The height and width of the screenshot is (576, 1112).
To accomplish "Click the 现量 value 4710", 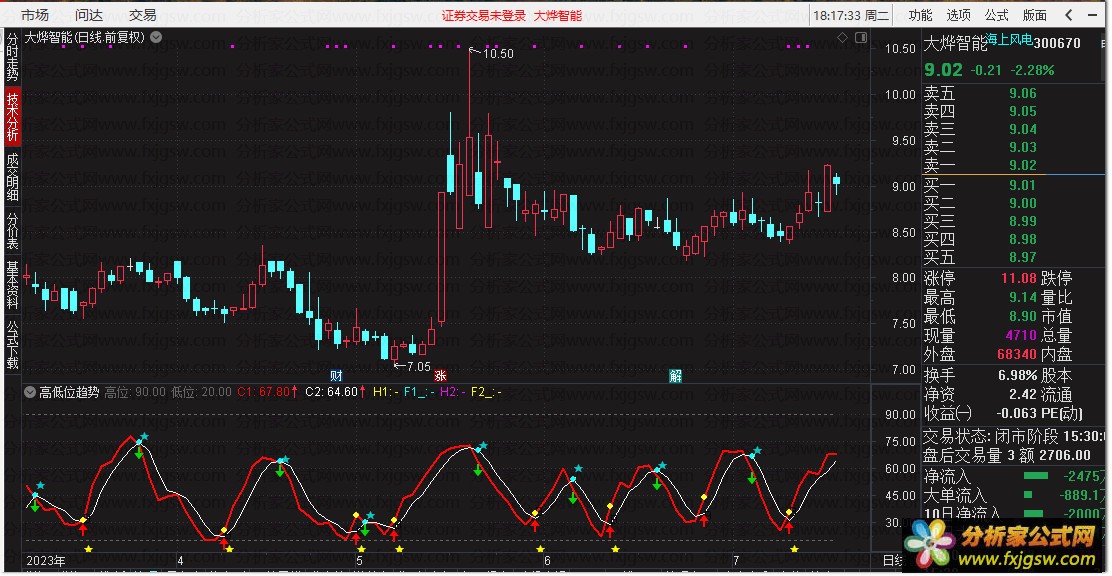I will 1021,336.
